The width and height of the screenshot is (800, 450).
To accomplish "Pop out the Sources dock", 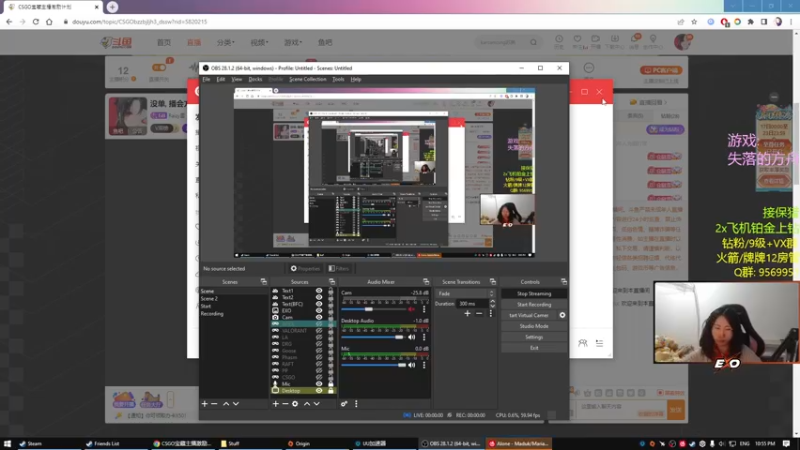I will tap(332, 282).
